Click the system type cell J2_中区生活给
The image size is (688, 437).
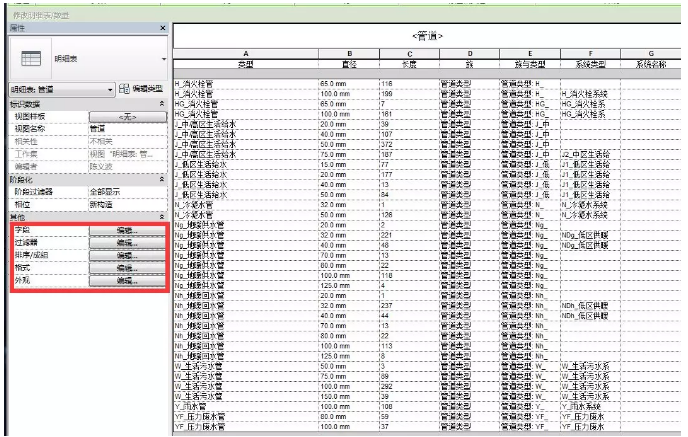(591, 154)
